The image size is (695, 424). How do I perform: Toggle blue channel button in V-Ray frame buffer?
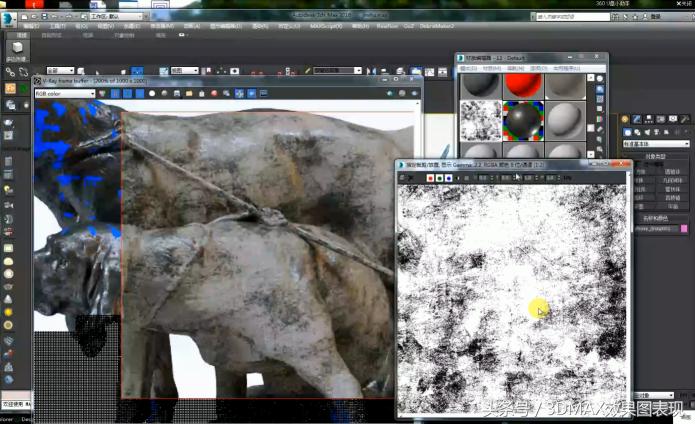[140, 93]
